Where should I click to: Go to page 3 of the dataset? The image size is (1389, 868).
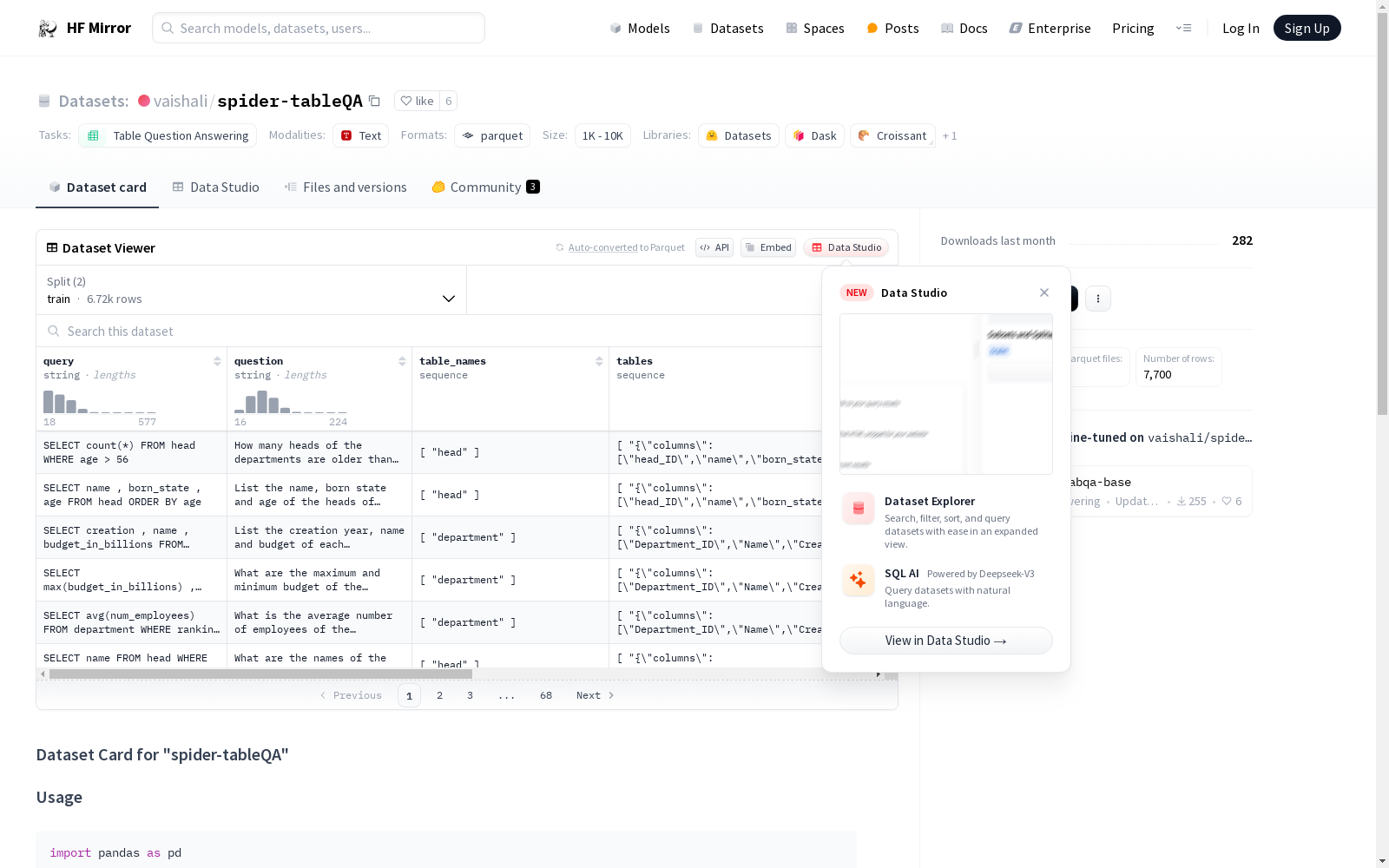(x=470, y=695)
